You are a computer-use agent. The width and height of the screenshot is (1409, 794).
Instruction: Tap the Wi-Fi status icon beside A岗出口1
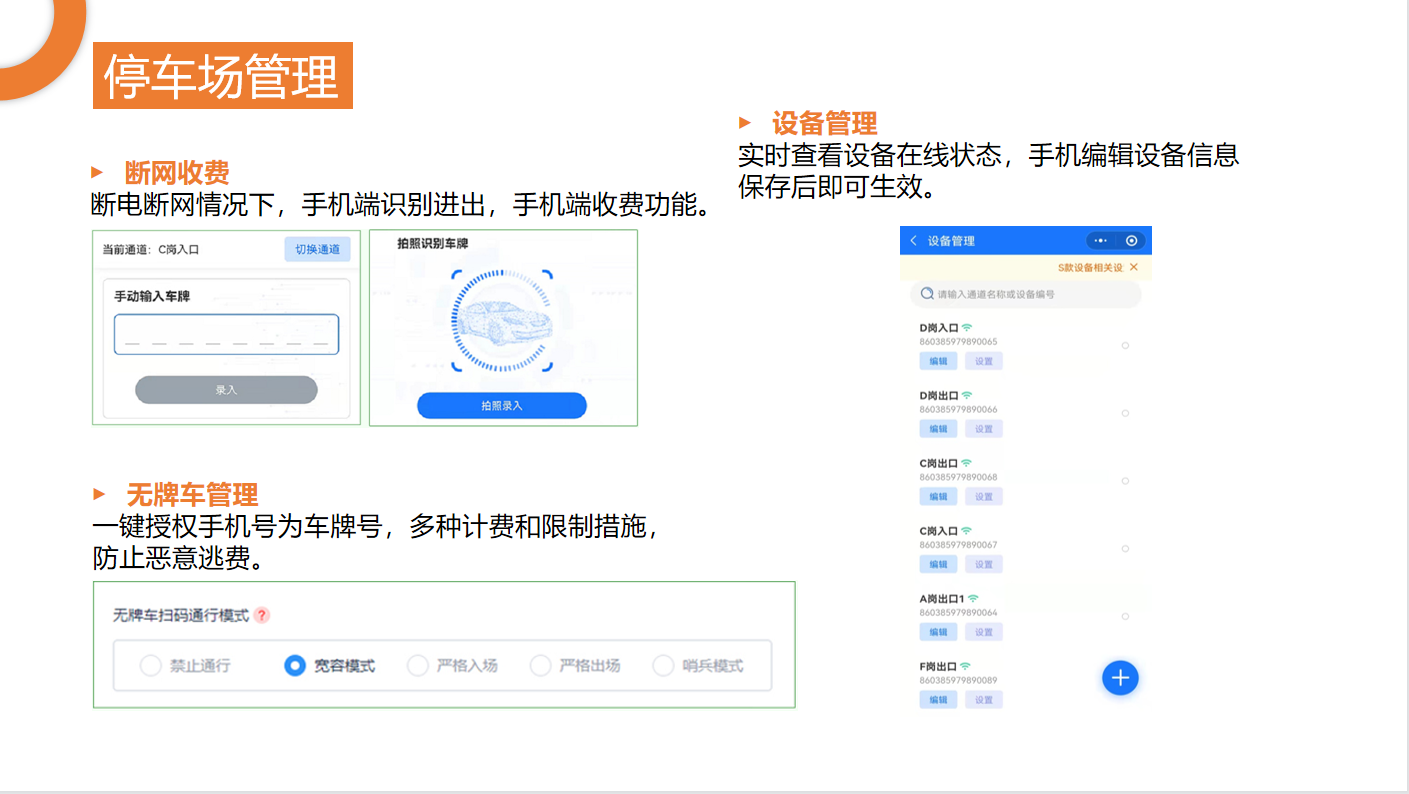(973, 598)
